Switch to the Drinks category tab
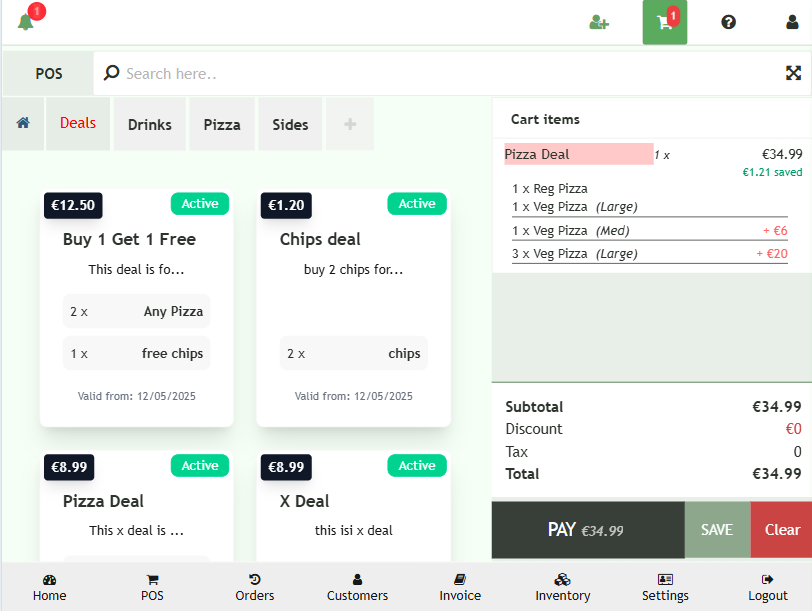 click(x=150, y=124)
